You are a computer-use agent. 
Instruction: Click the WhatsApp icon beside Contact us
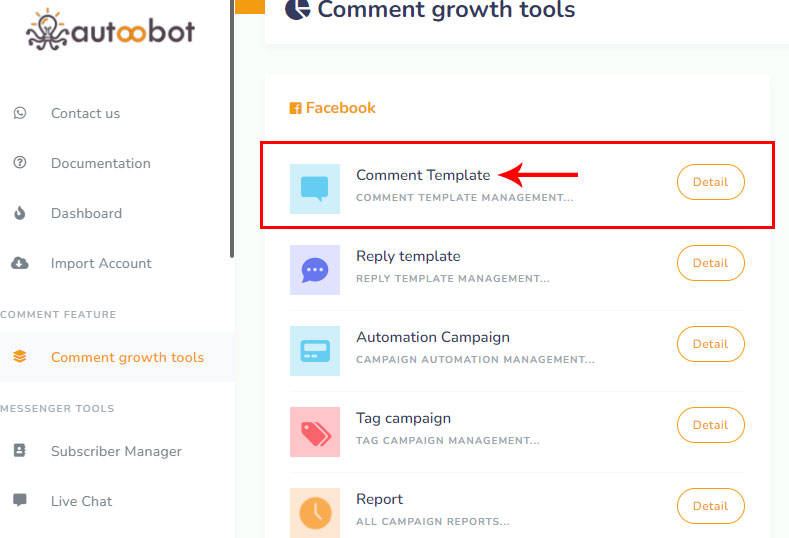(x=20, y=113)
